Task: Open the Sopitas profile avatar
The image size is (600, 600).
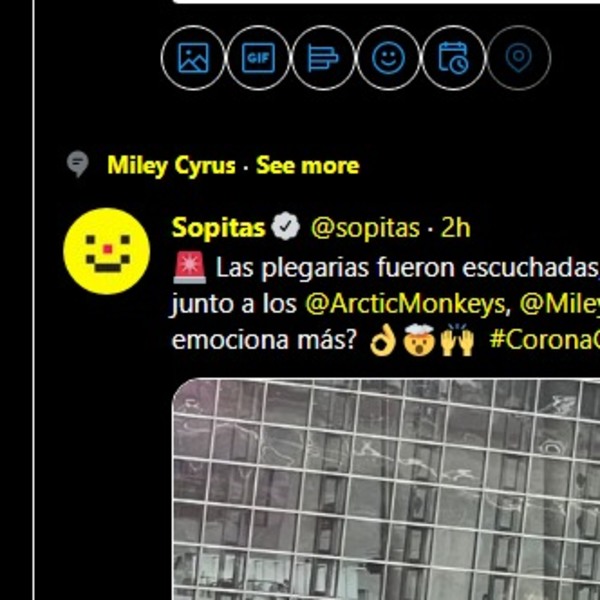Action: tap(107, 251)
